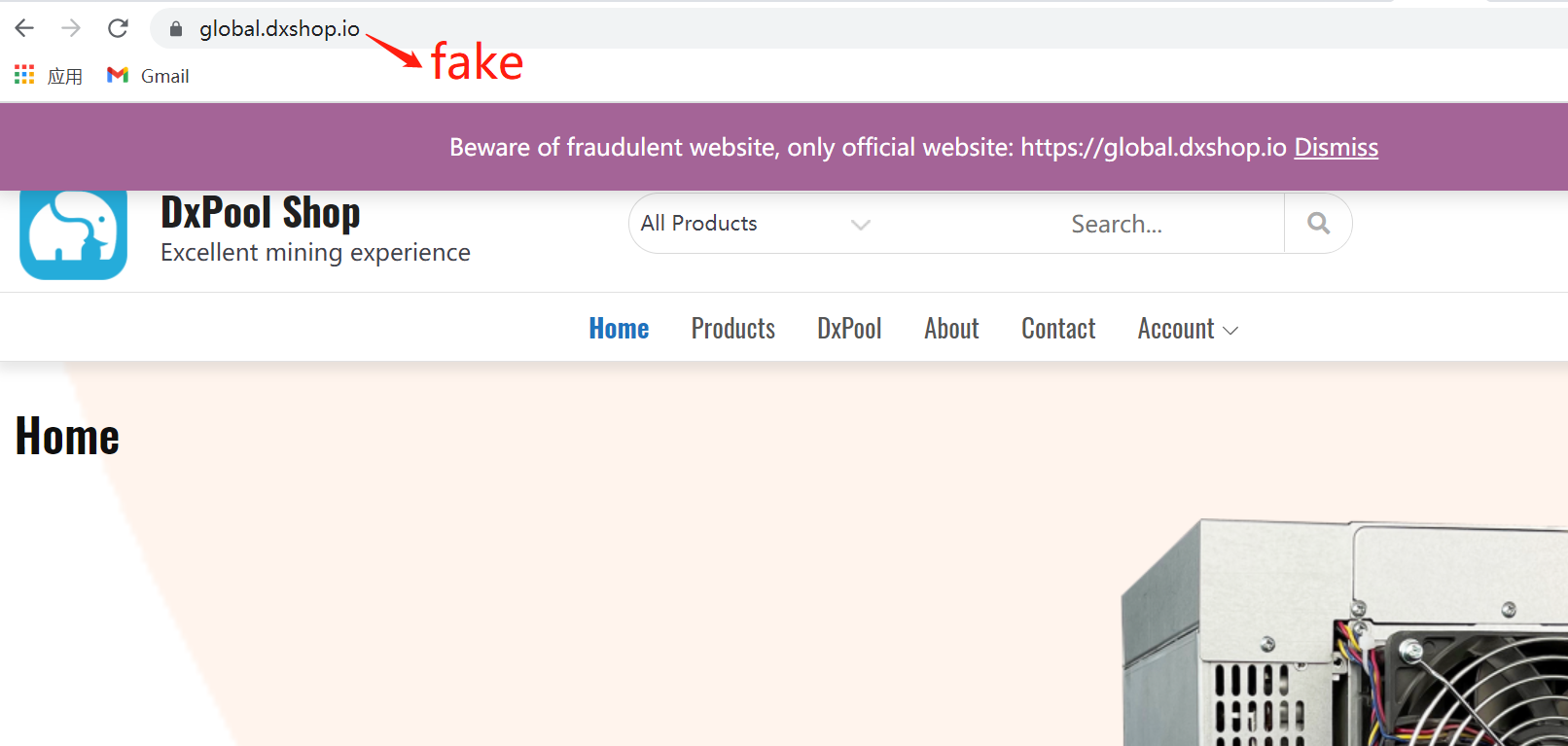Click the search magnifier icon
Screen dimensions: 1568x746
coord(1318,223)
